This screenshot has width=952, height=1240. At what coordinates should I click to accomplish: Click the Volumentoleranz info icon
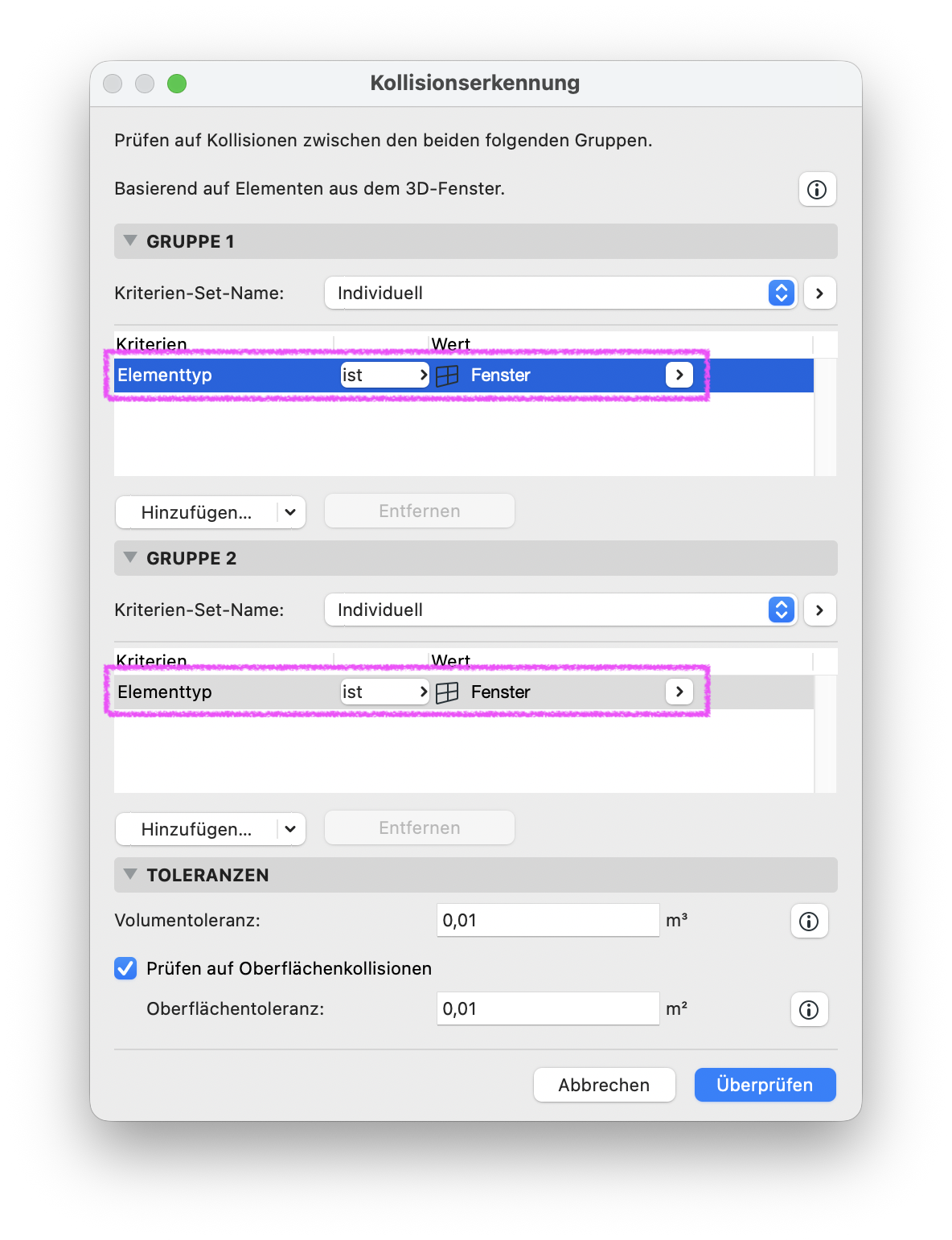809,921
